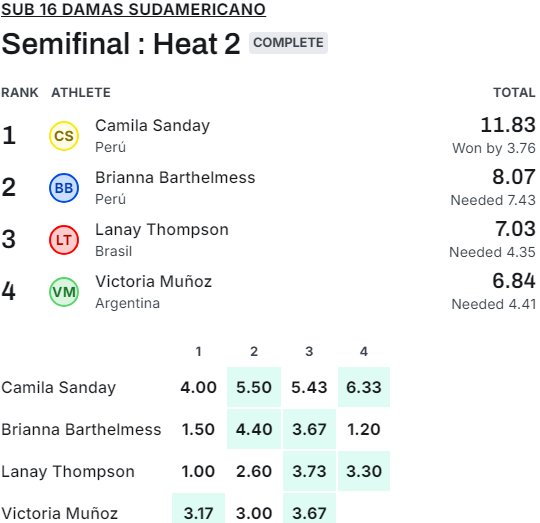The width and height of the screenshot is (540, 523).
Task: Click the blue BB avatar icon
Action: click(64, 188)
